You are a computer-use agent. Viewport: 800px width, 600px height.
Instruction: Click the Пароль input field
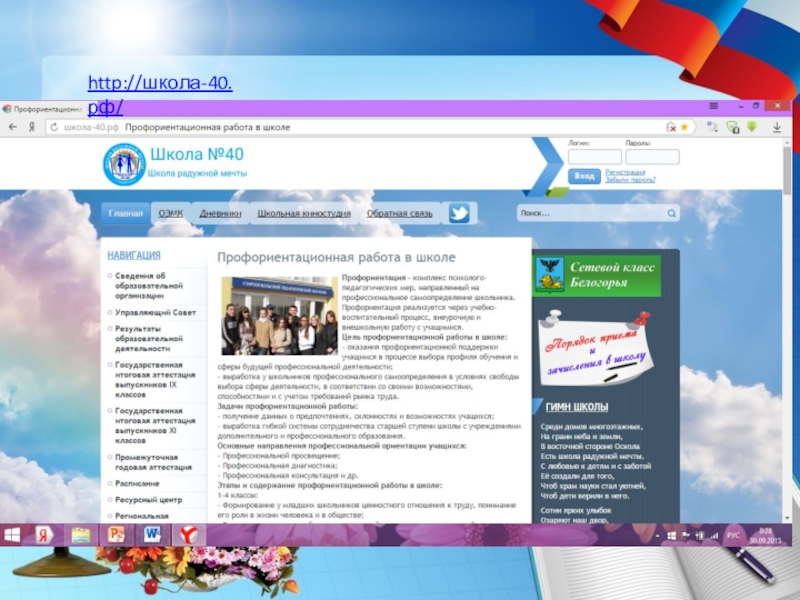coord(653,157)
